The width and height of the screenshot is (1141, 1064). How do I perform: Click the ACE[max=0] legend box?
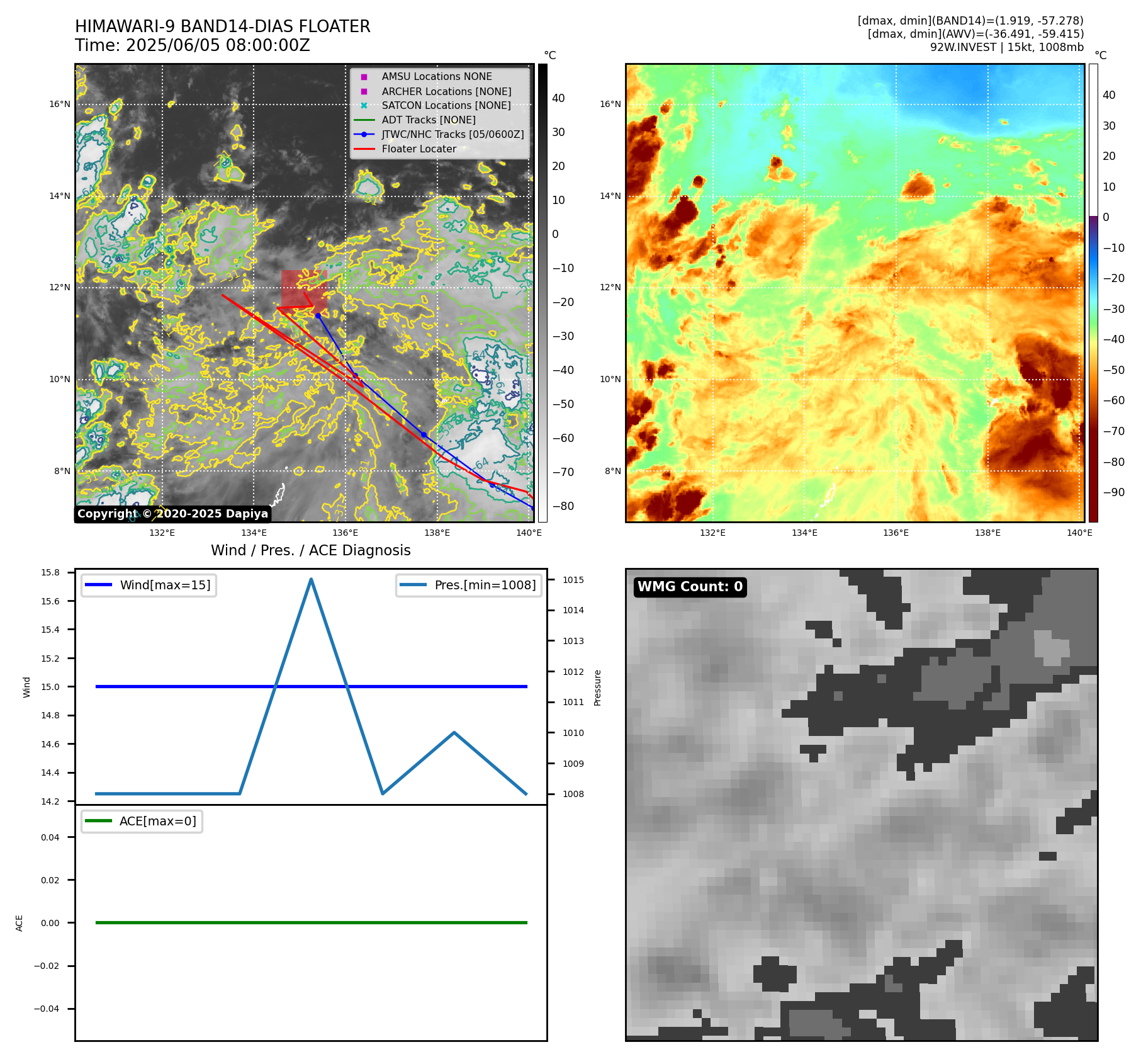142,821
